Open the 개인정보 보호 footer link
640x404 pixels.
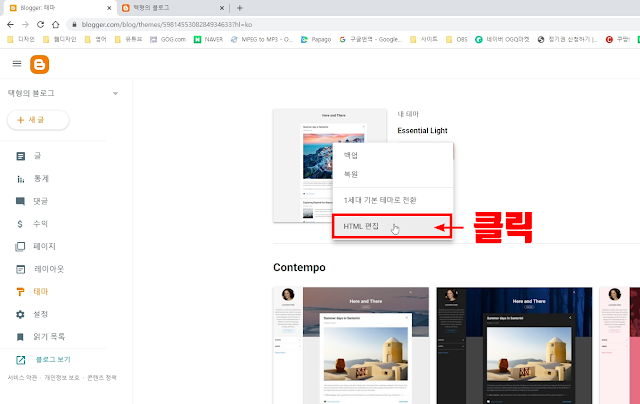[62, 377]
